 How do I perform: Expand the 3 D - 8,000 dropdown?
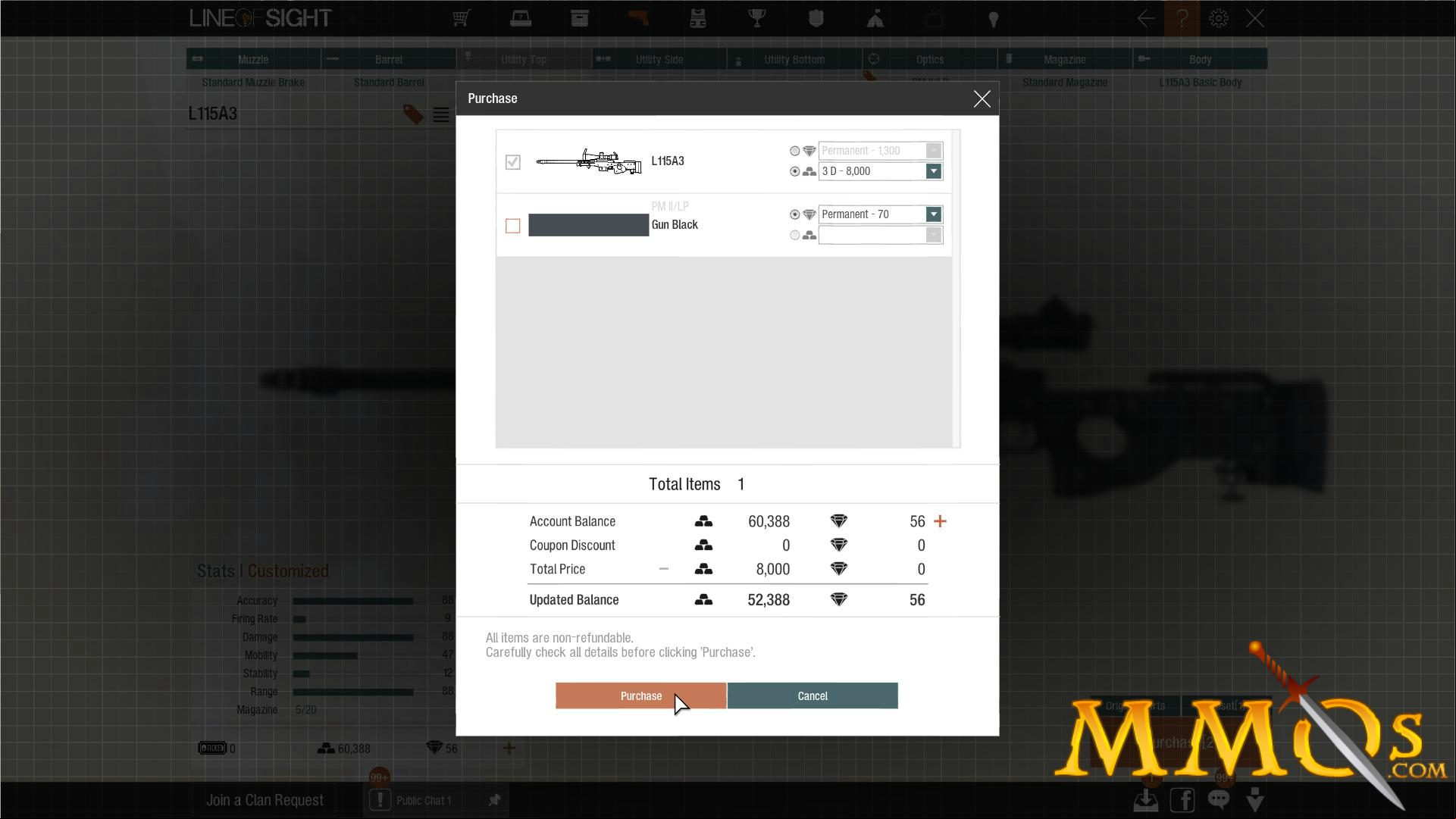(x=934, y=171)
